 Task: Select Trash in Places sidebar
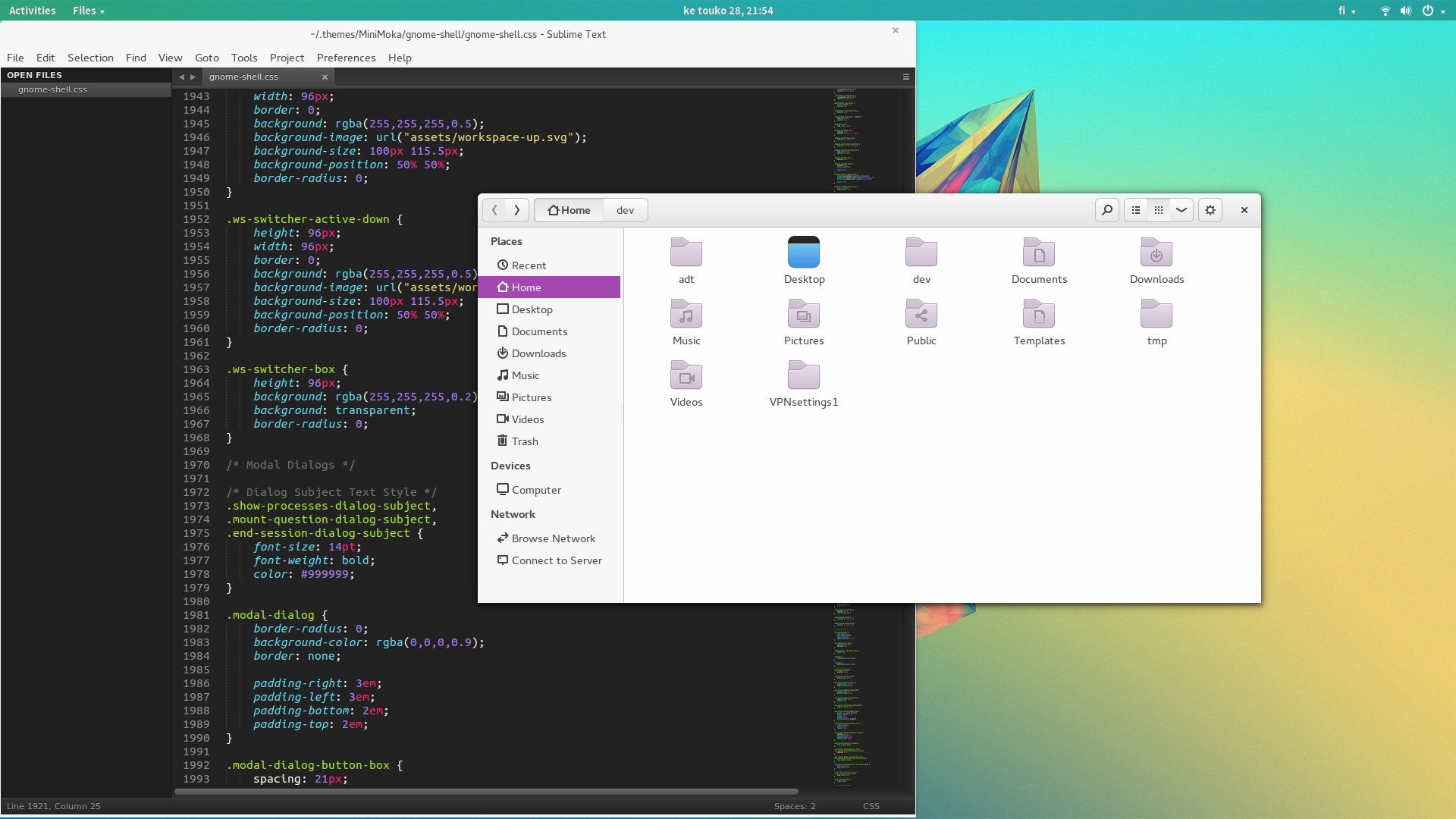coord(525,441)
